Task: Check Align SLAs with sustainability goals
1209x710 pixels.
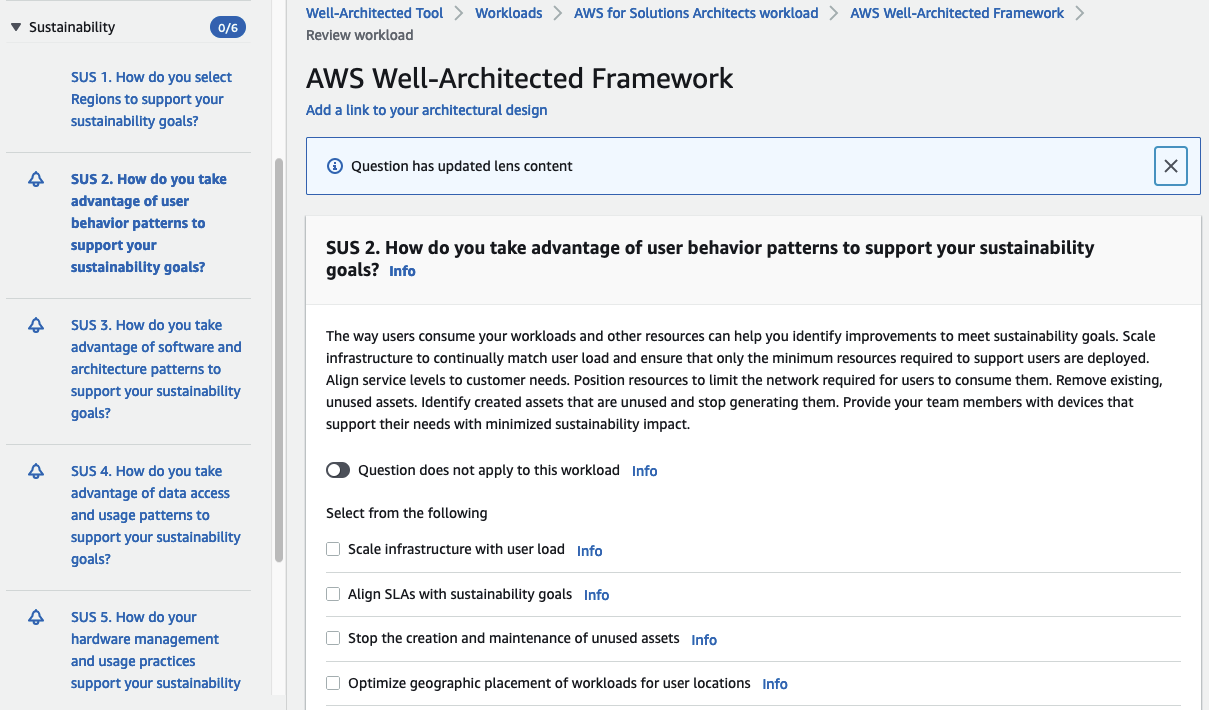Action: tap(333, 594)
